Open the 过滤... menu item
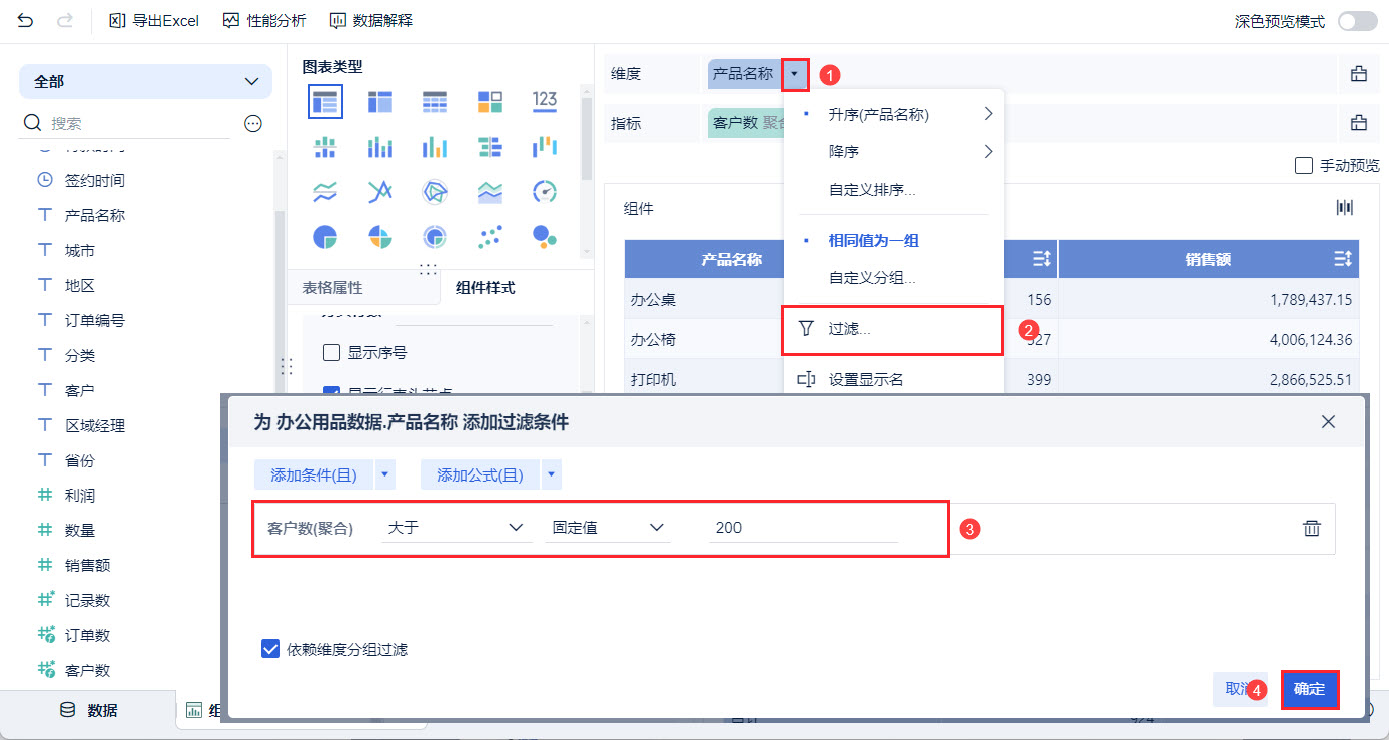 892,329
